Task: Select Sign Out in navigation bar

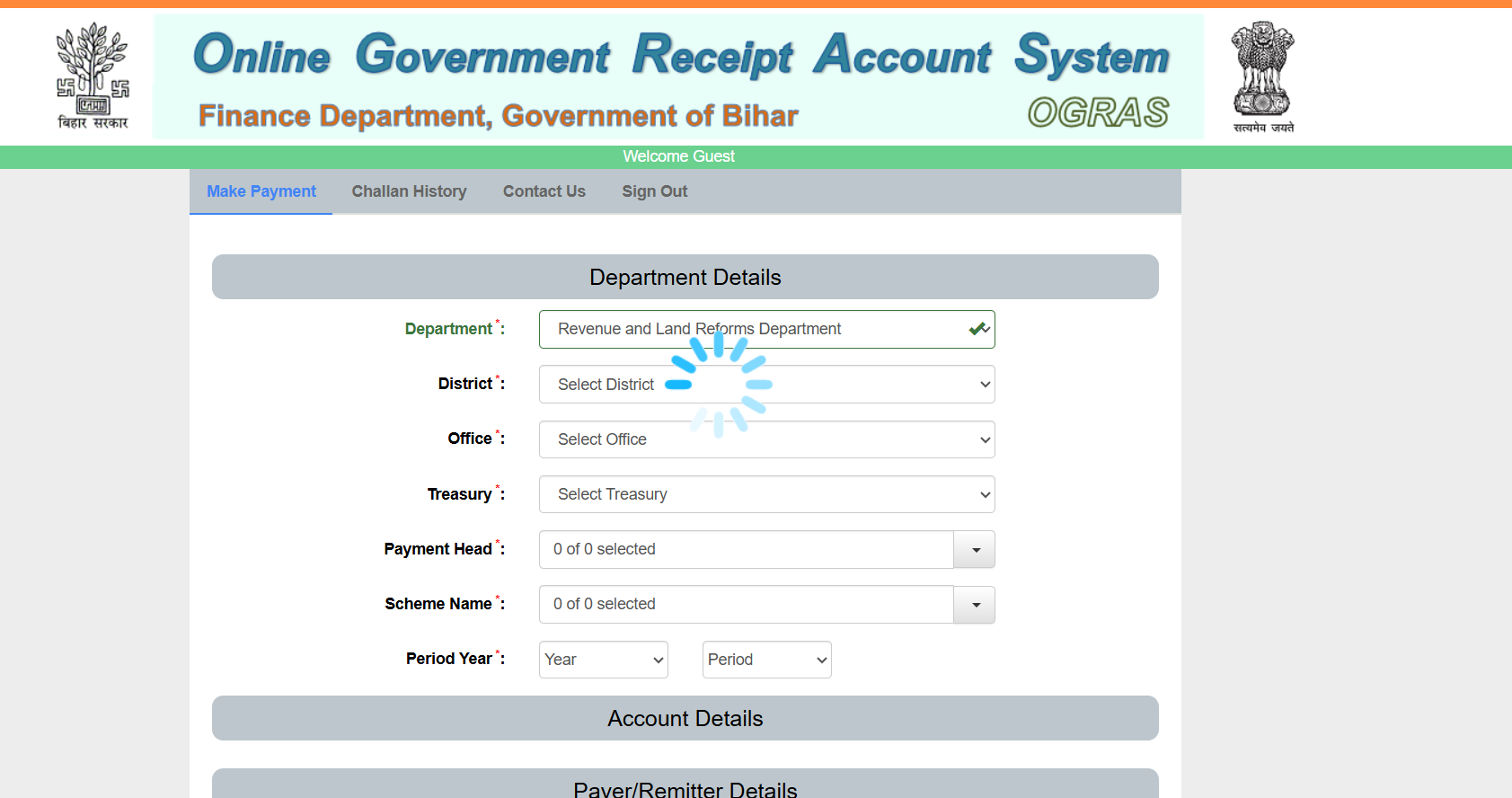Action: pyautogui.click(x=655, y=191)
